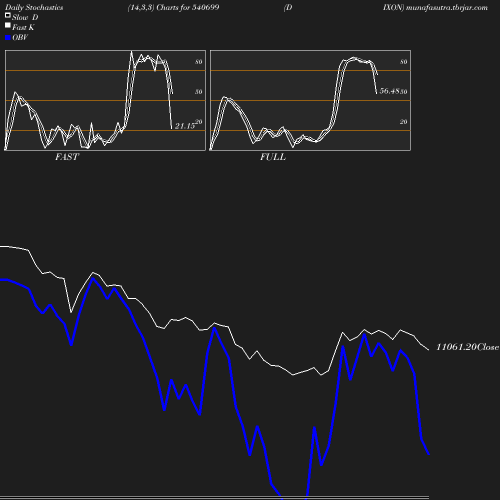Click the blue OBV legend swatch

8,38
